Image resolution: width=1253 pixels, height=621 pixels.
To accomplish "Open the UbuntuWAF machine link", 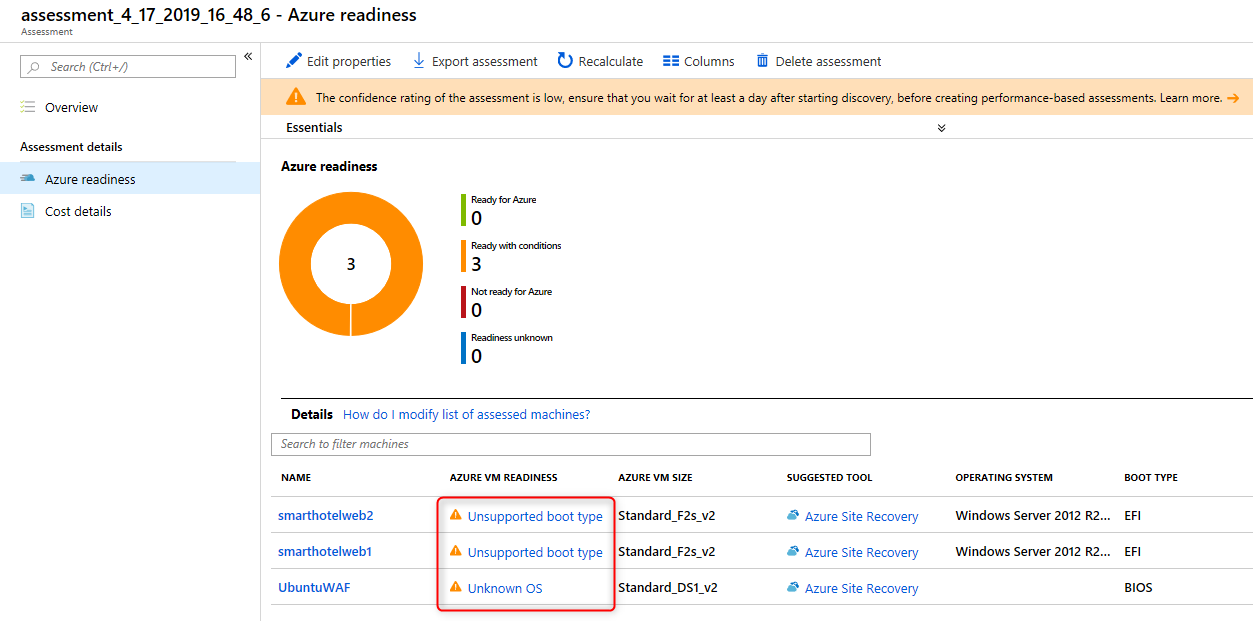I will pos(314,587).
